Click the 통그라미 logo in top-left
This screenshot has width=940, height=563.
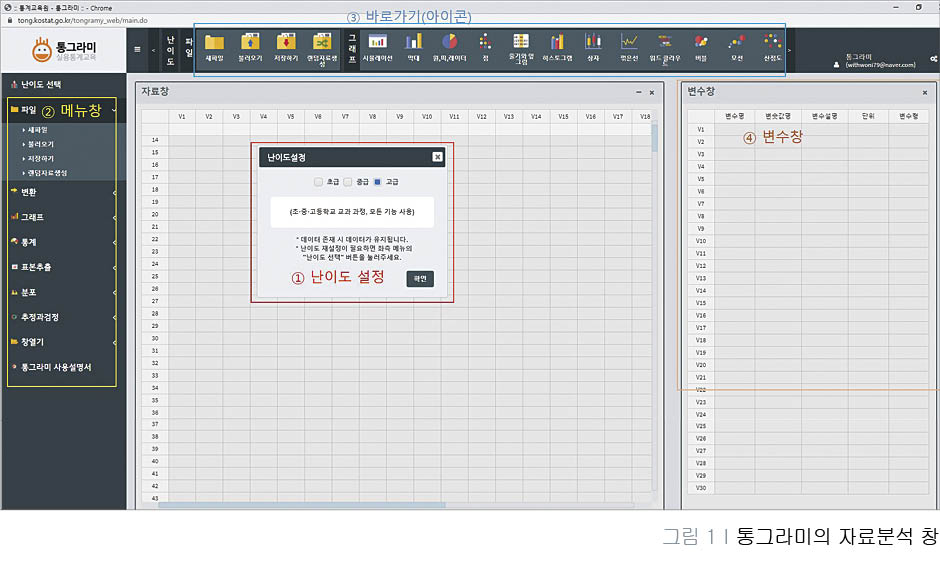pos(64,50)
